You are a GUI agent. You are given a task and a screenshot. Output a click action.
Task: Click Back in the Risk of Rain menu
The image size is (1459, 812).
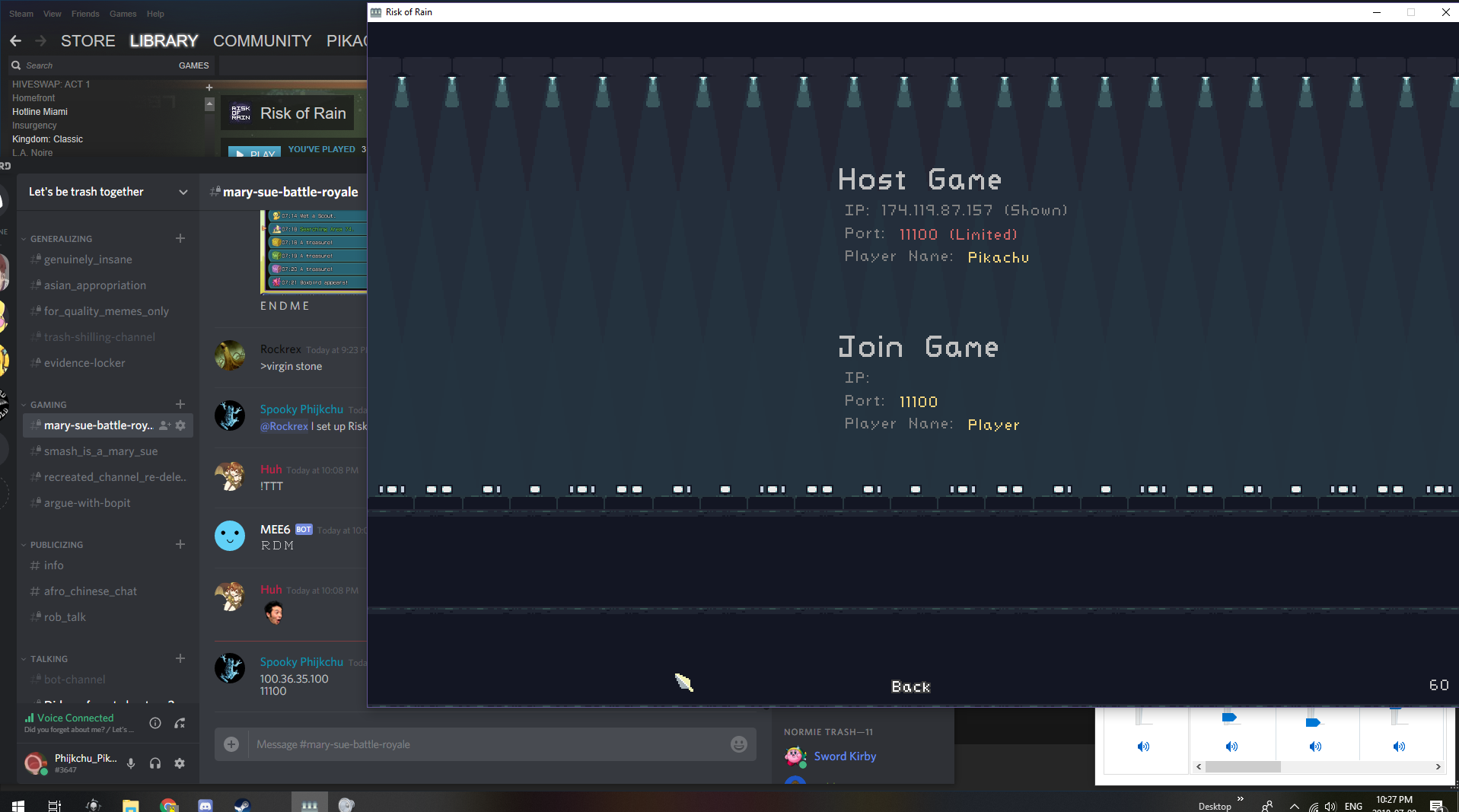tap(911, 686)
